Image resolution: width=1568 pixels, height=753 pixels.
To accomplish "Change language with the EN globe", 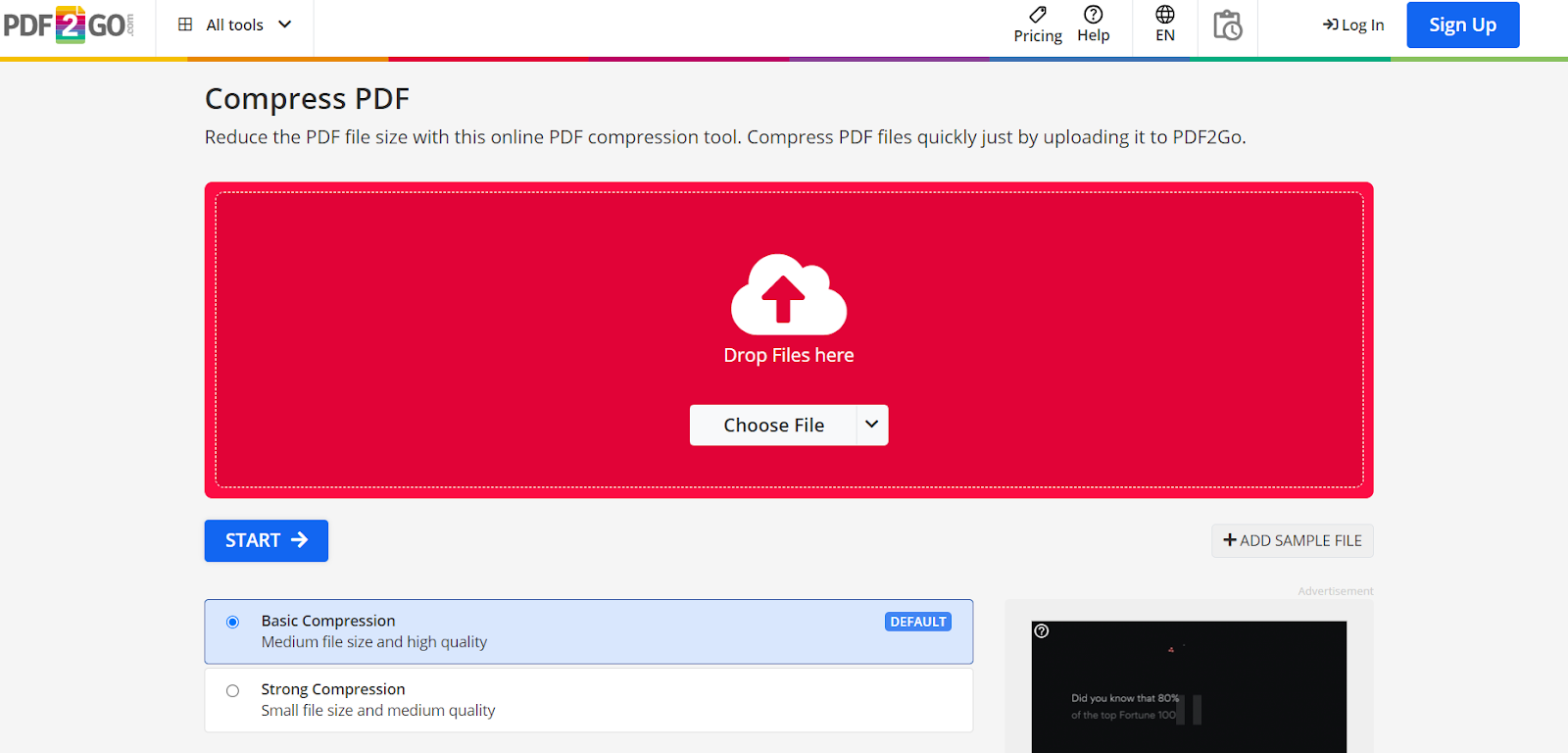I will (x=1165, y=25).
